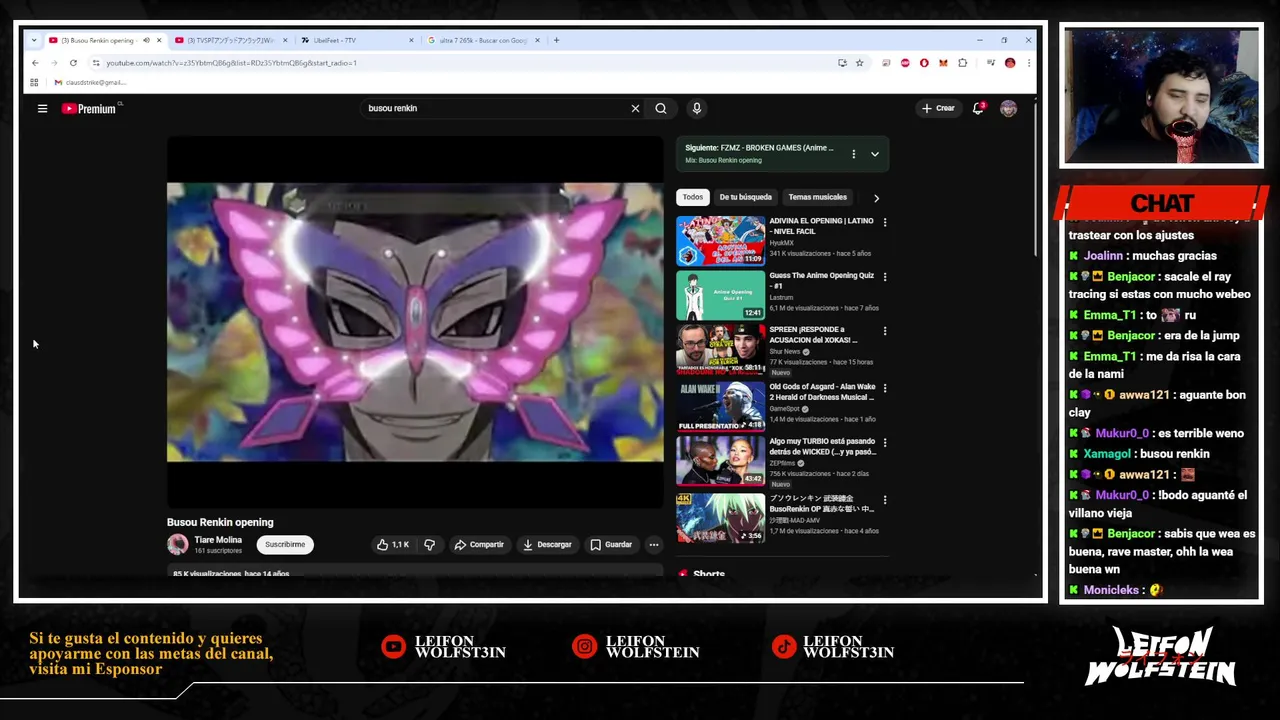Open options for the ADIVINA EL OPENING video
Screen dimensions: 1280x720
tap(884, 222)
